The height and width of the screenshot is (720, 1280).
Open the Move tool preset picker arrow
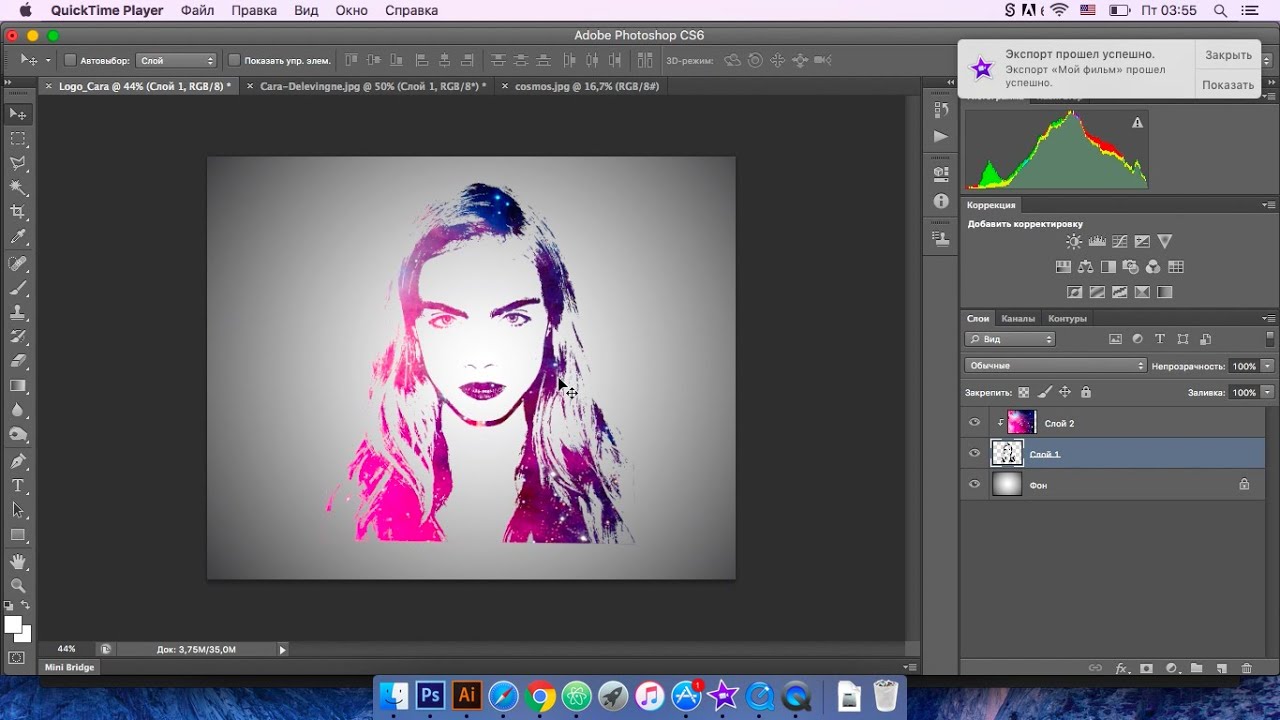pyautogui.click(x=47, y=61)
